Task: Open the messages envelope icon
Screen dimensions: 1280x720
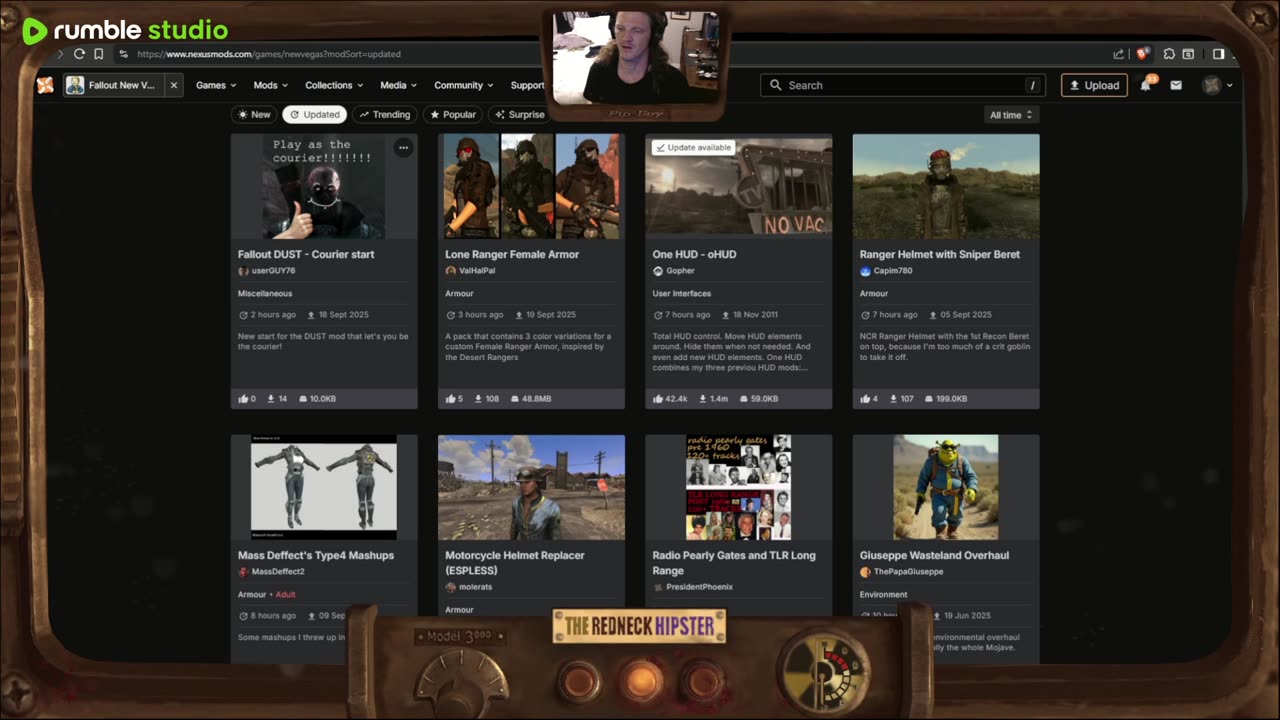Action: (x=1176, y=85)
